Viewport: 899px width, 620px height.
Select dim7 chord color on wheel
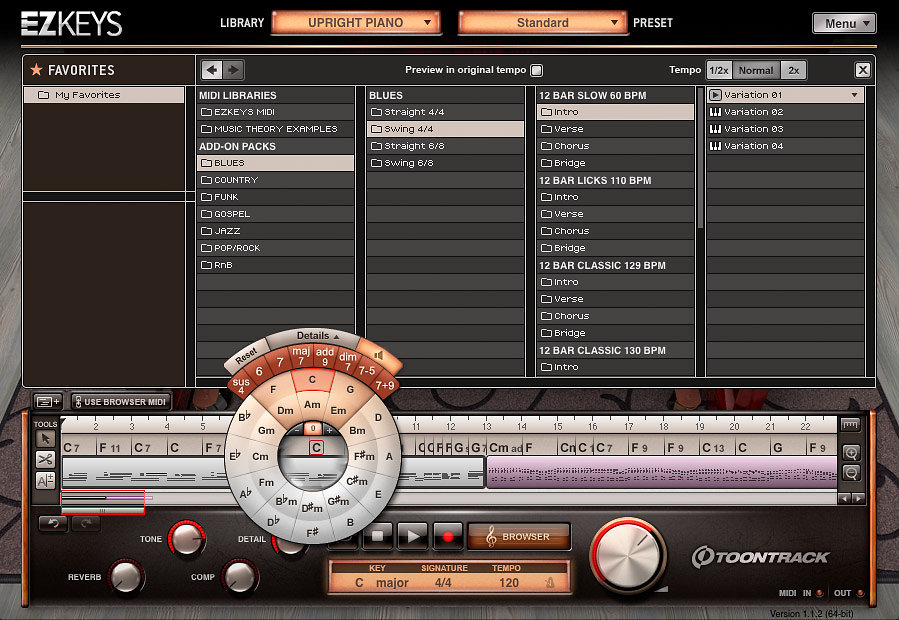[347, 360]
